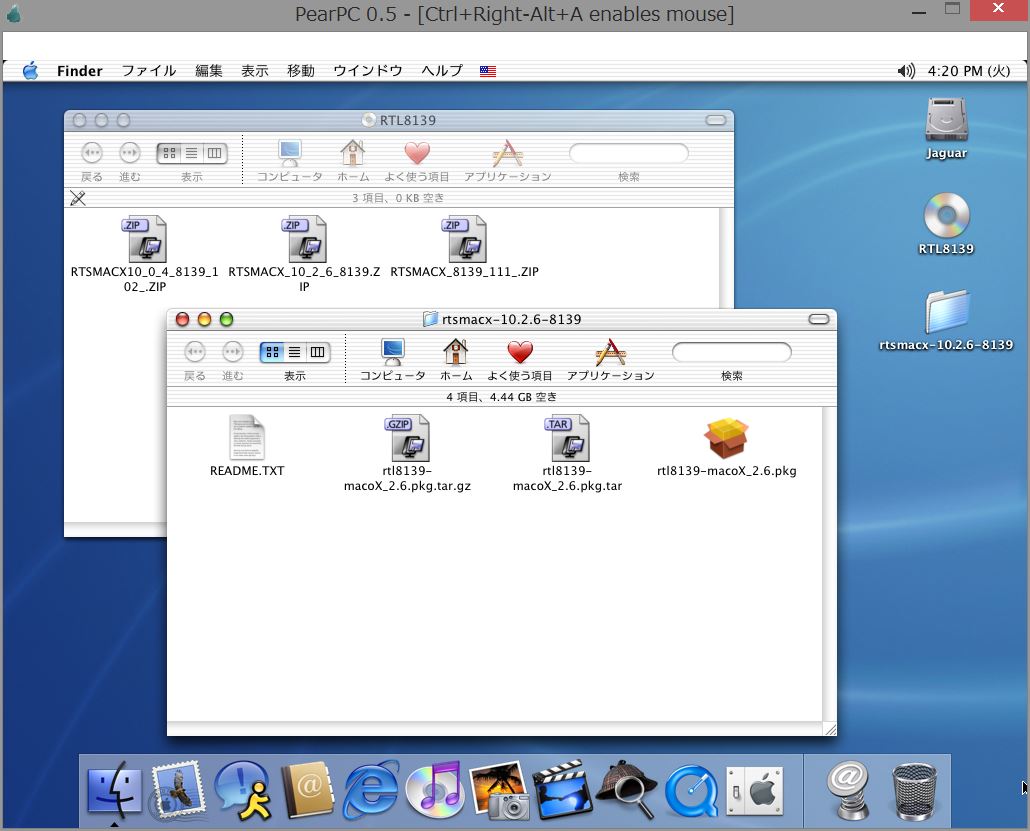Open QuickTime Player from the Dock
This screenshot has width=1030, height=831.
pyautogui.click(x=692, y=790)
